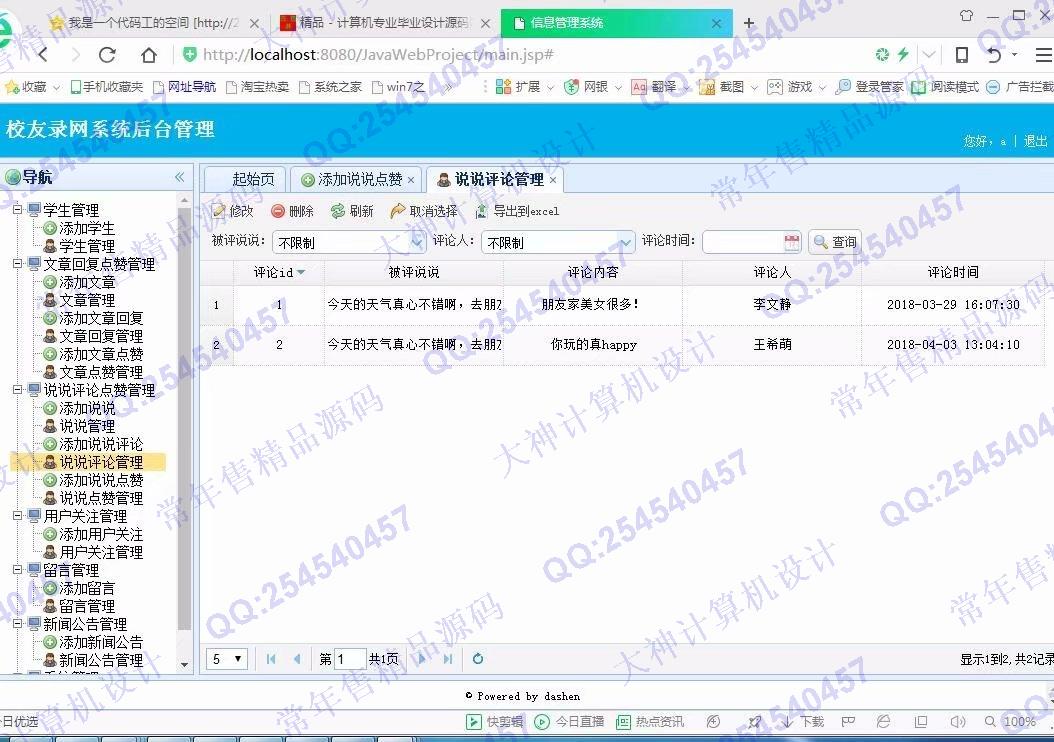Click the 退出 logout link

[x=1035, y=141]
